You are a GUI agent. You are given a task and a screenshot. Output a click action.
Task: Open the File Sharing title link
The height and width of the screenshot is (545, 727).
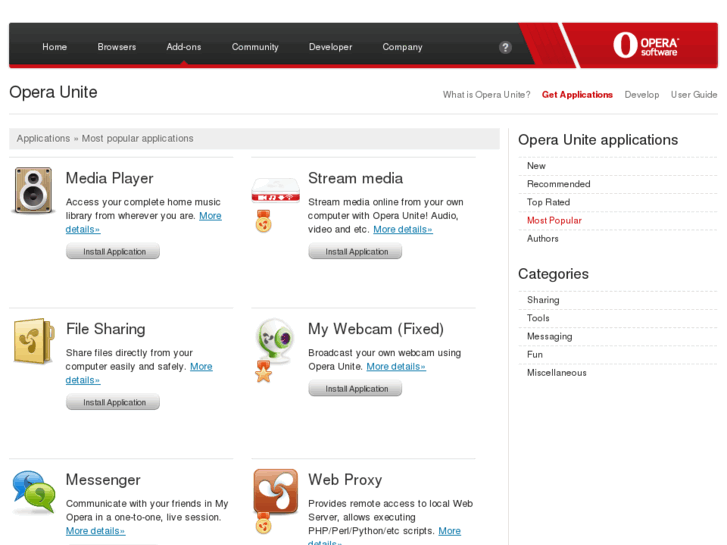pos(106,329)
